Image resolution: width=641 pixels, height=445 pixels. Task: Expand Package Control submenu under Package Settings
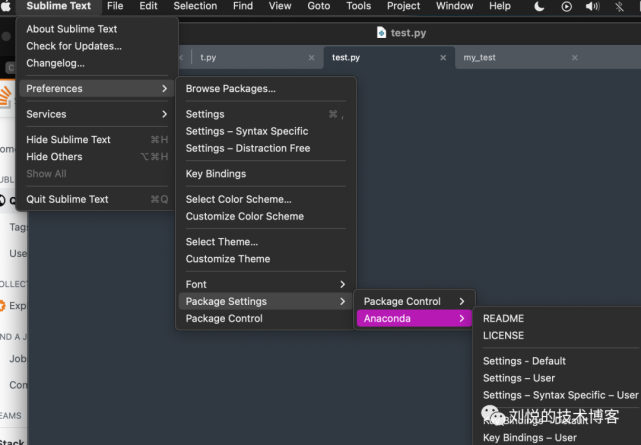pos(414,301)
